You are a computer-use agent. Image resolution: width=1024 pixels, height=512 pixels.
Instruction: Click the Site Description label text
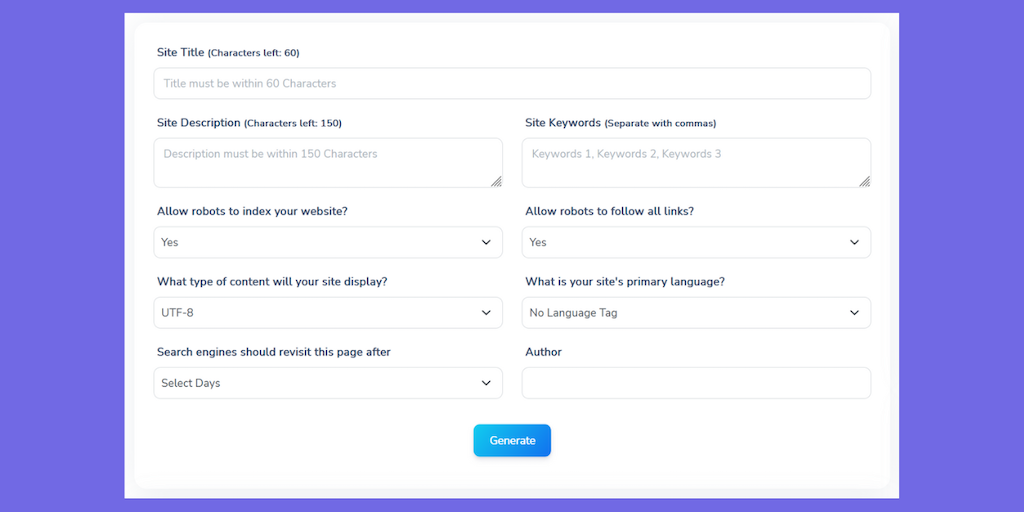(x=199, y=123)
